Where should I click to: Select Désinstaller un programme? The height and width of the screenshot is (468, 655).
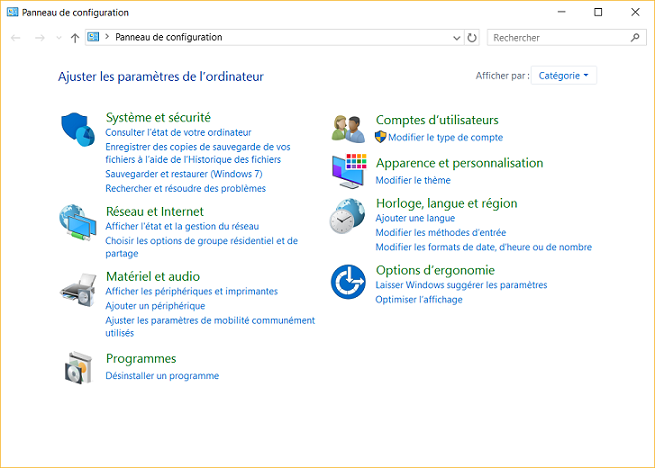[x=162, y=376]
